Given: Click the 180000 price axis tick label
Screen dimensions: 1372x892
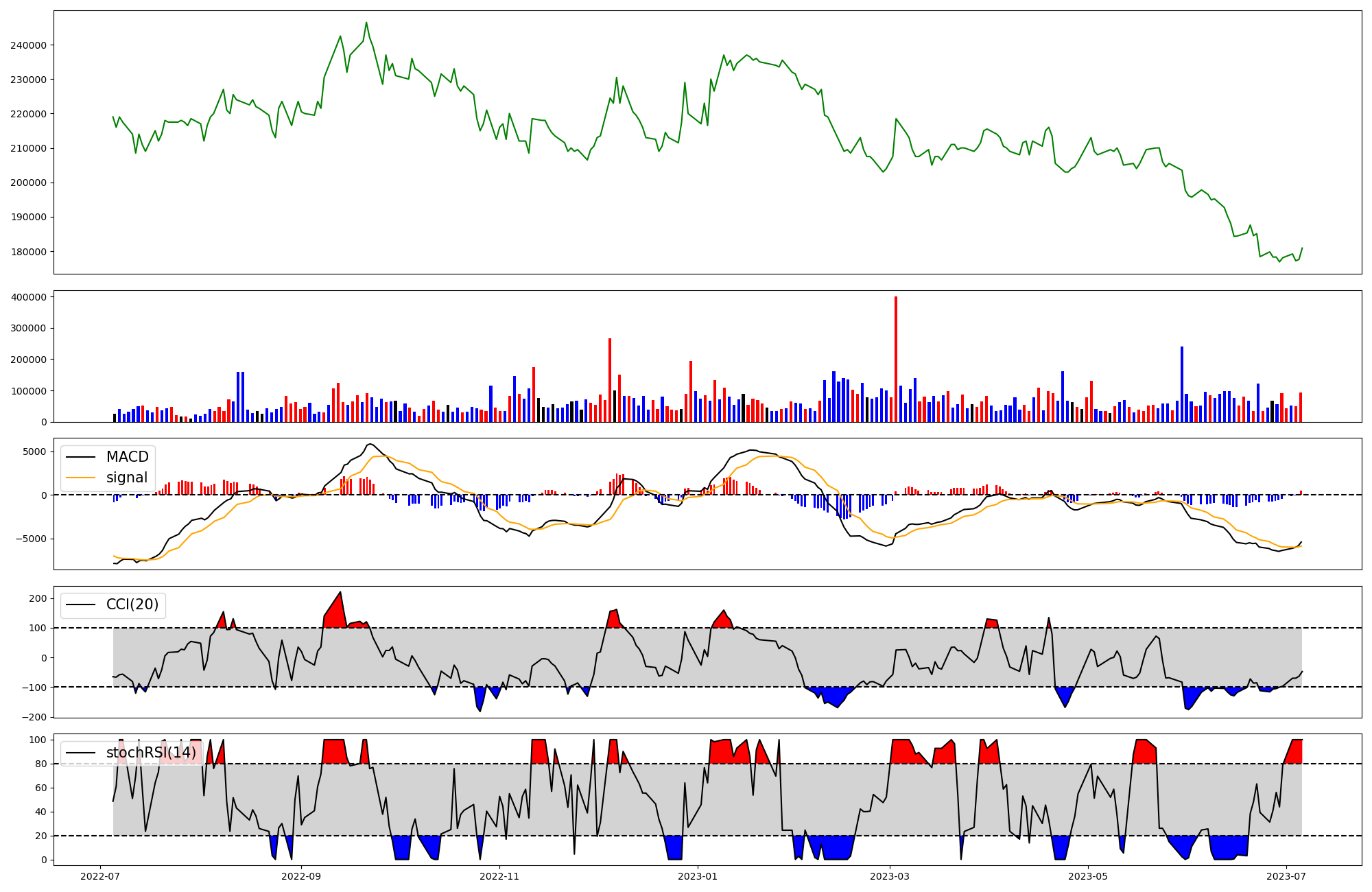Looking at the screenshot, I should pos(28,252).
